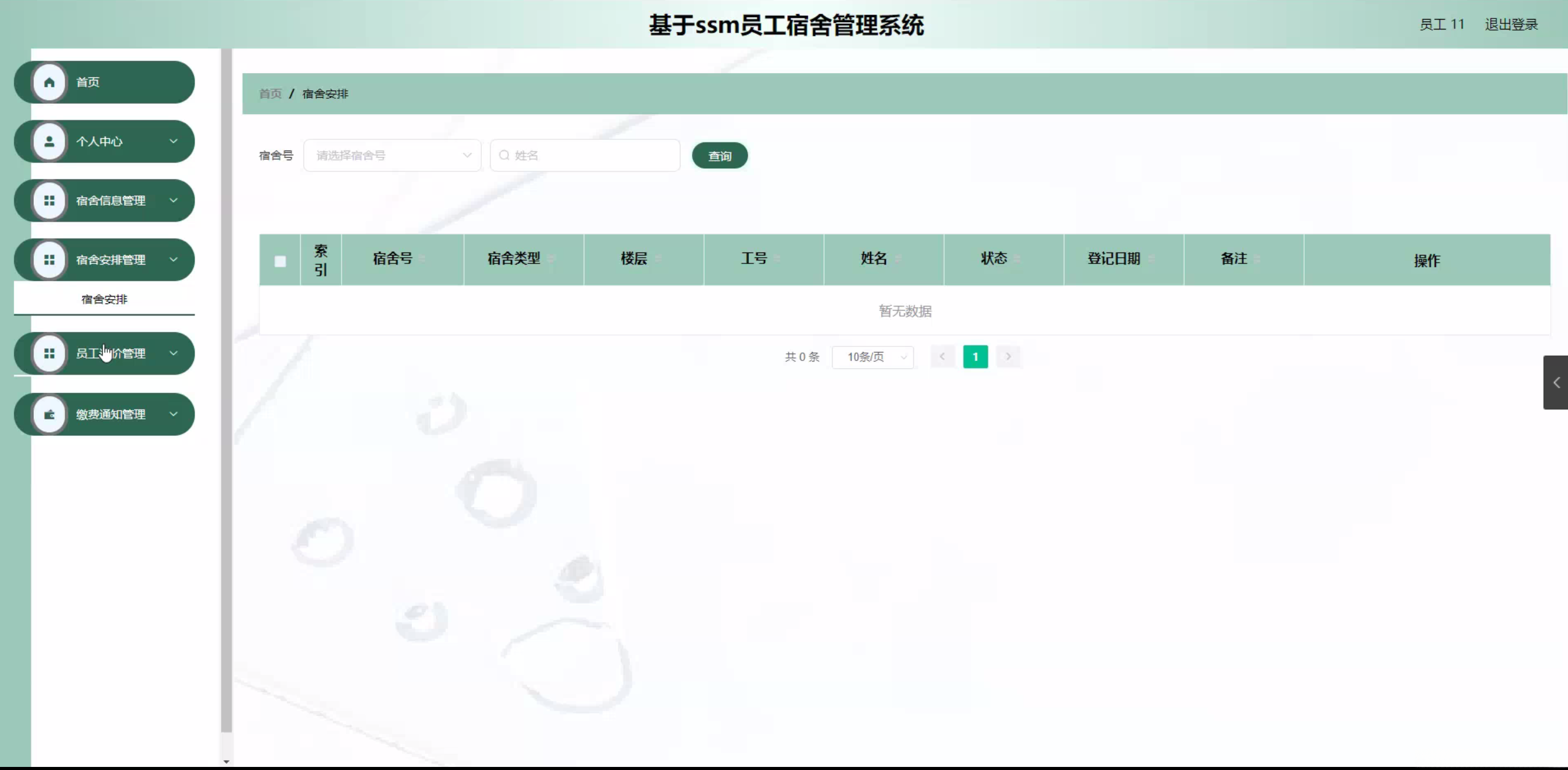
Task: Click the grid icon beside 宿舍信息管理
Action: (49, 201)
